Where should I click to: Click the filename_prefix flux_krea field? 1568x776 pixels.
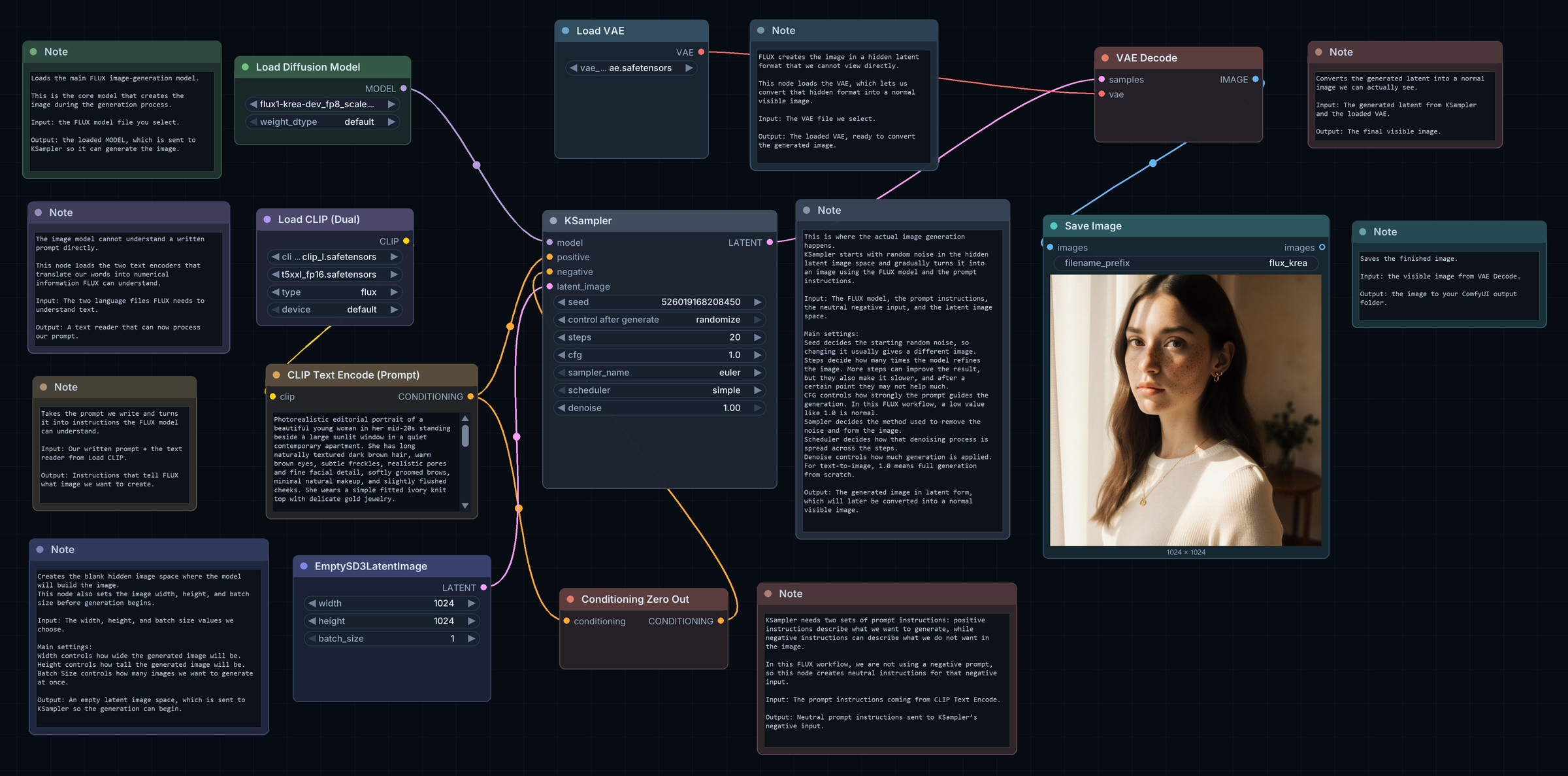click(1186, 263)
